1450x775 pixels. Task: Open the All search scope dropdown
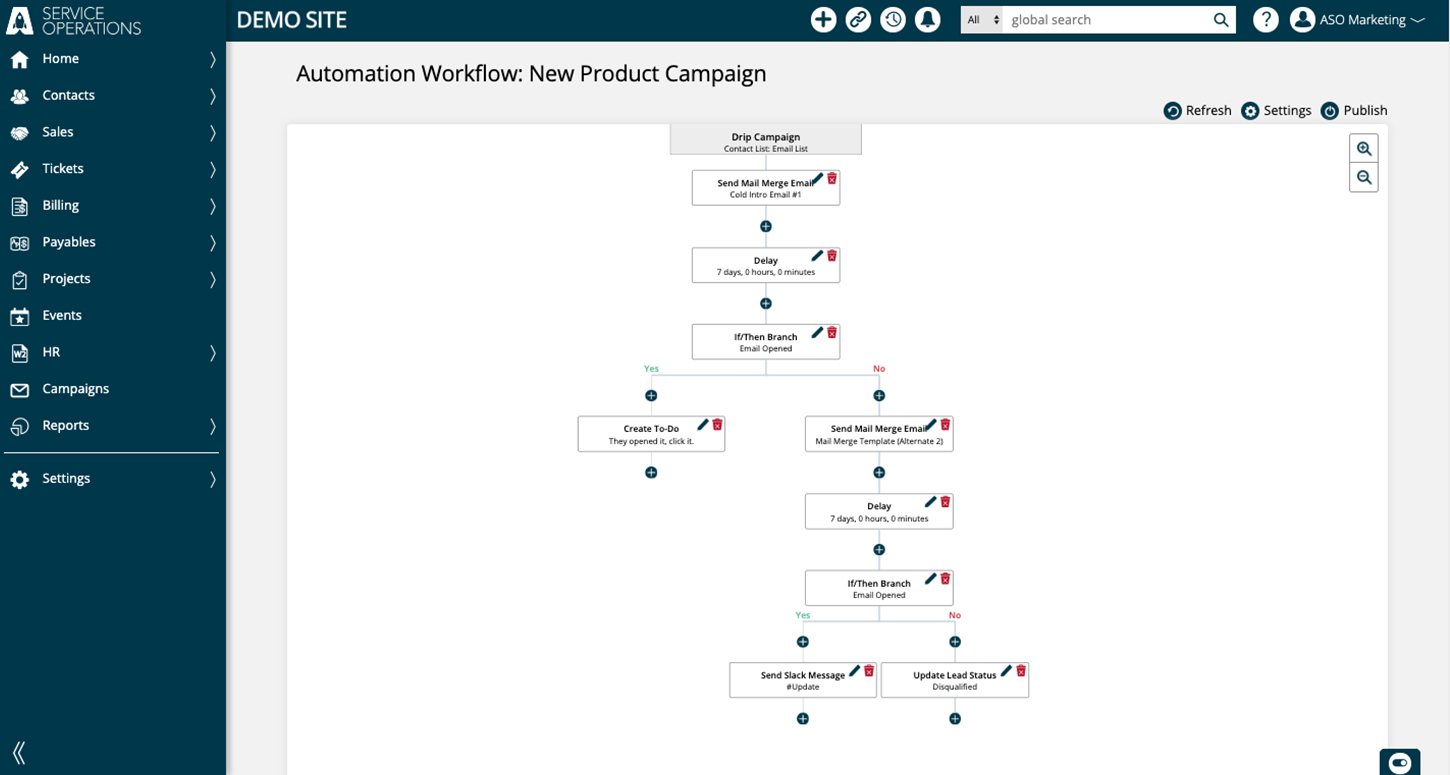pyautogui.click(x=982, y=20)
